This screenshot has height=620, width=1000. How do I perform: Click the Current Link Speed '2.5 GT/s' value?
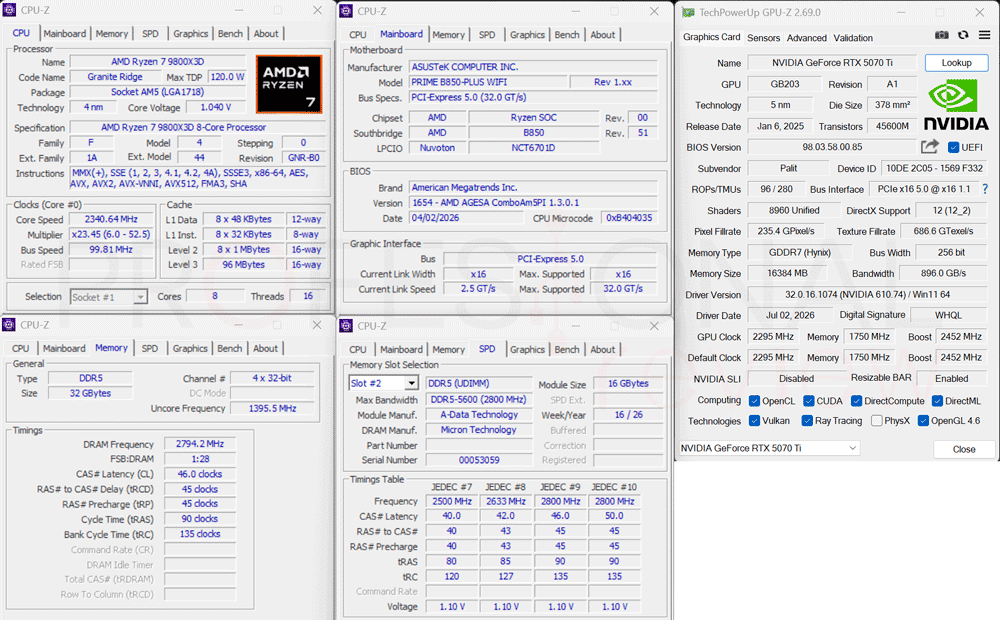[478, 289]
